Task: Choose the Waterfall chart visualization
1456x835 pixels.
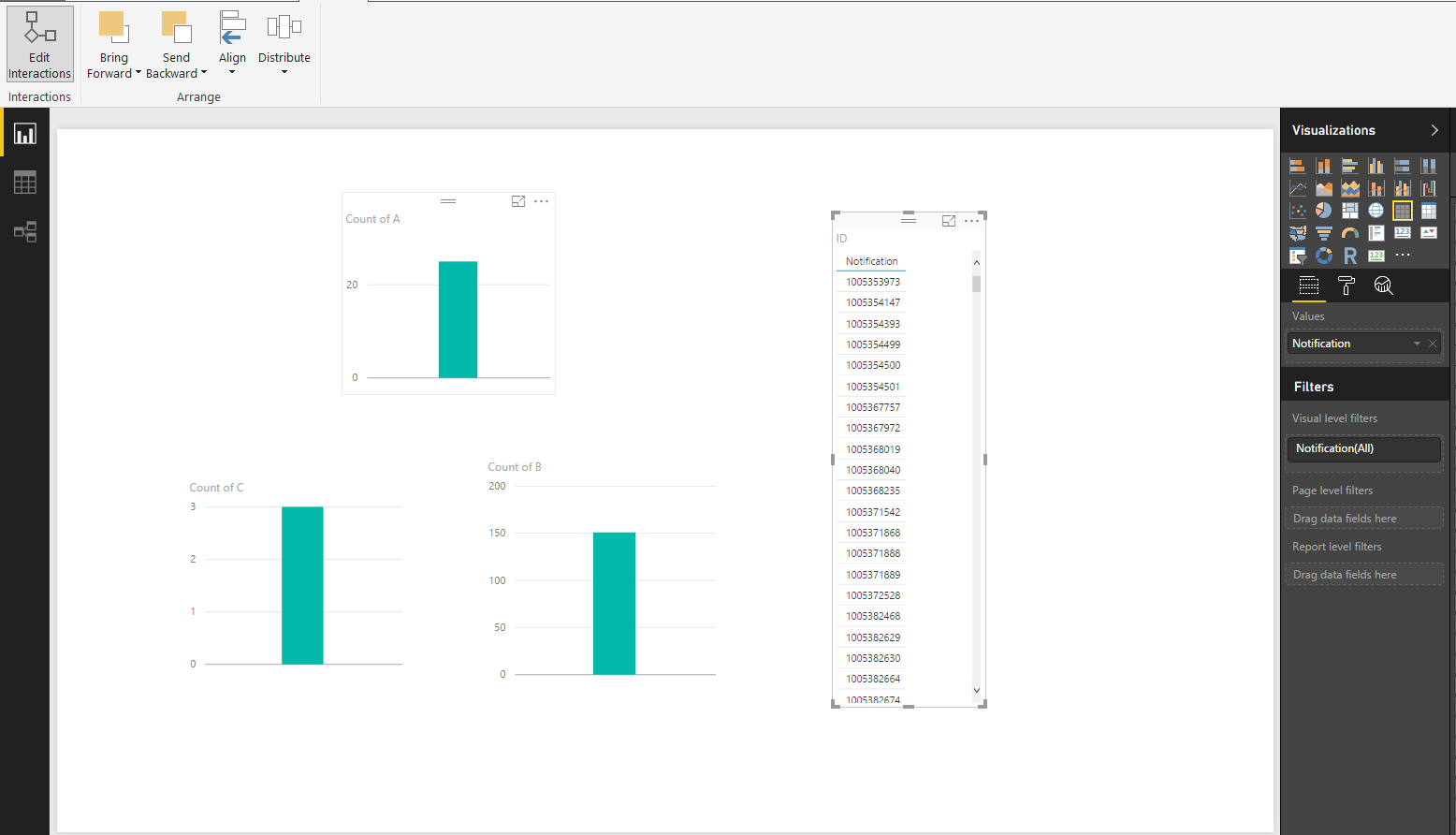Action: (1429, 188)
